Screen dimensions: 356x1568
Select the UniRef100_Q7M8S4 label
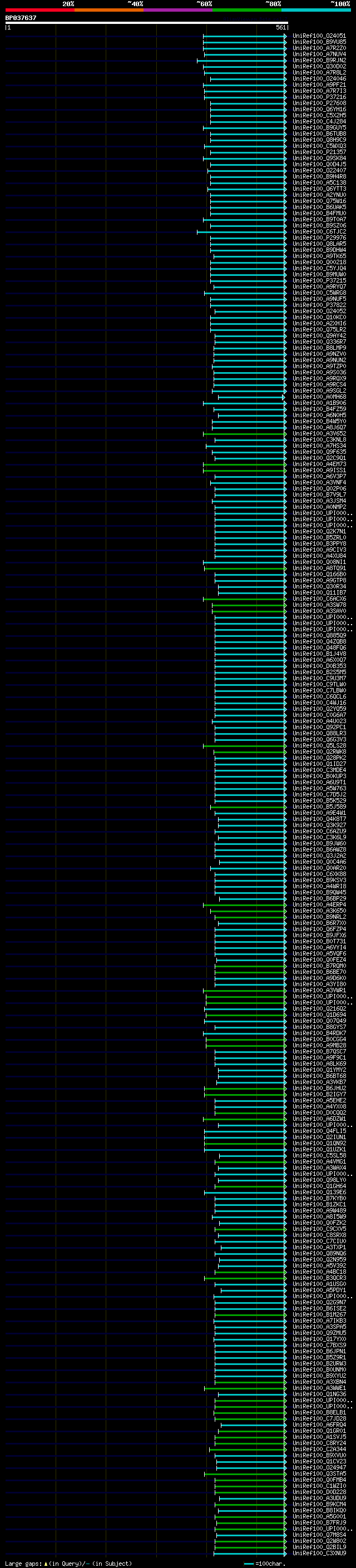pos(319,1535)
